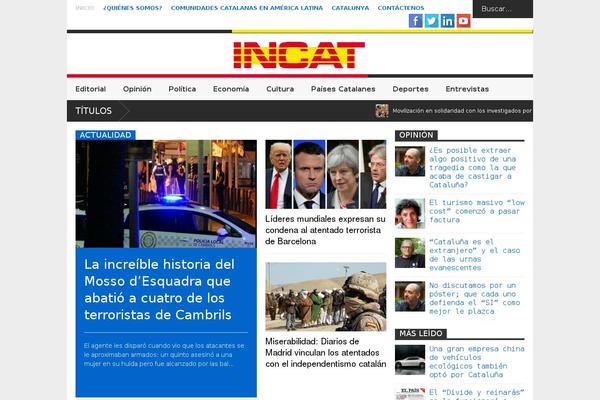Open ¿Es posible extraer algo positivo opinion
The height and width of the screenshot is (400, 600).
[473, 168]
